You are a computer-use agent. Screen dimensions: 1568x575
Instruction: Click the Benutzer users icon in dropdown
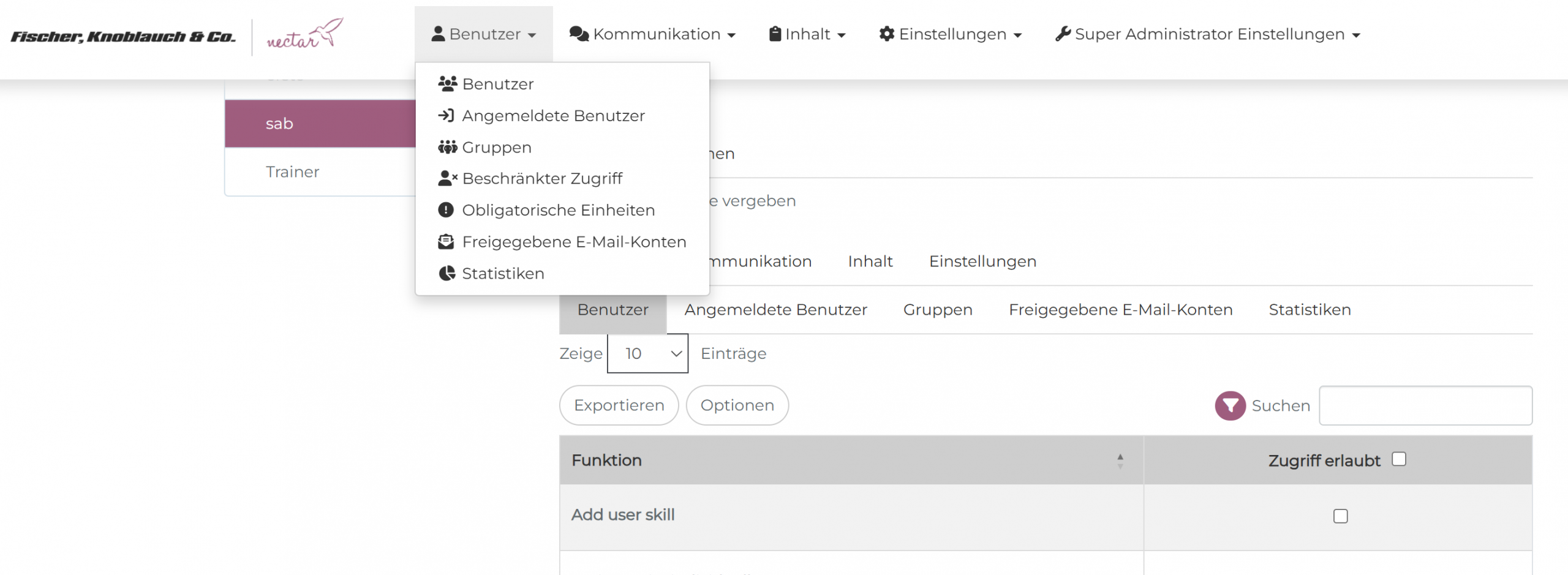tap(447, 84)
